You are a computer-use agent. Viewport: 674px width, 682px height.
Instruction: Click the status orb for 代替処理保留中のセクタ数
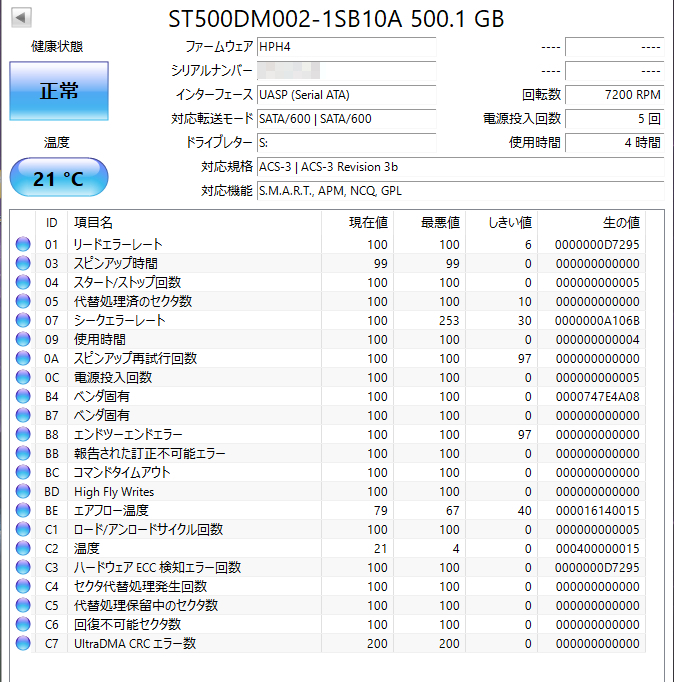point(23,605)
